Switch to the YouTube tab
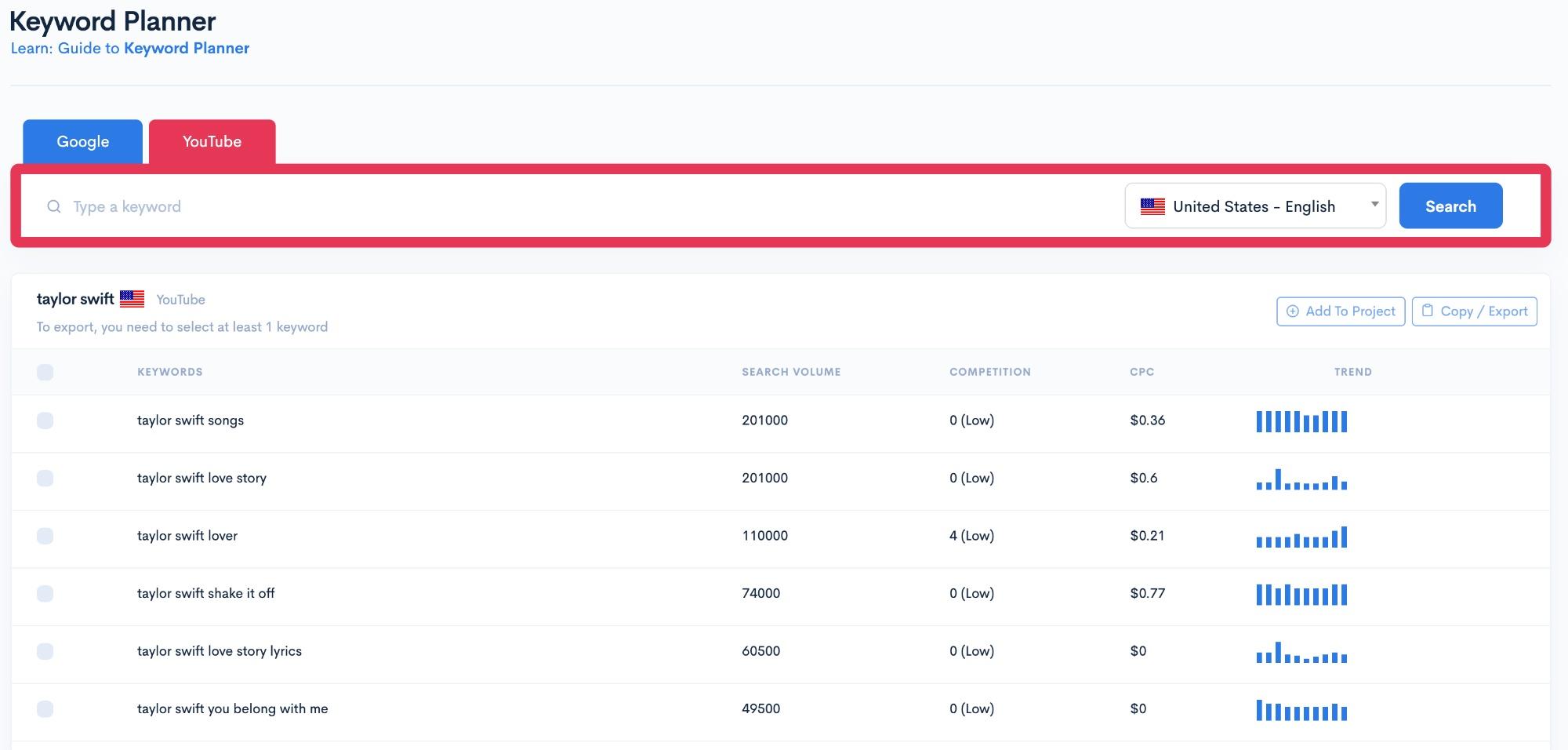Image resolution: width=1568 pixels, height=750 pixels. 212,142
